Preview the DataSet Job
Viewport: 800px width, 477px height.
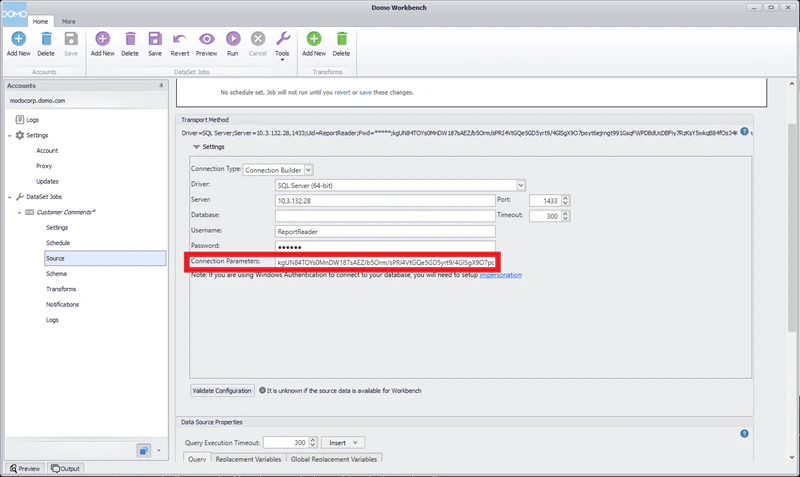207,43
